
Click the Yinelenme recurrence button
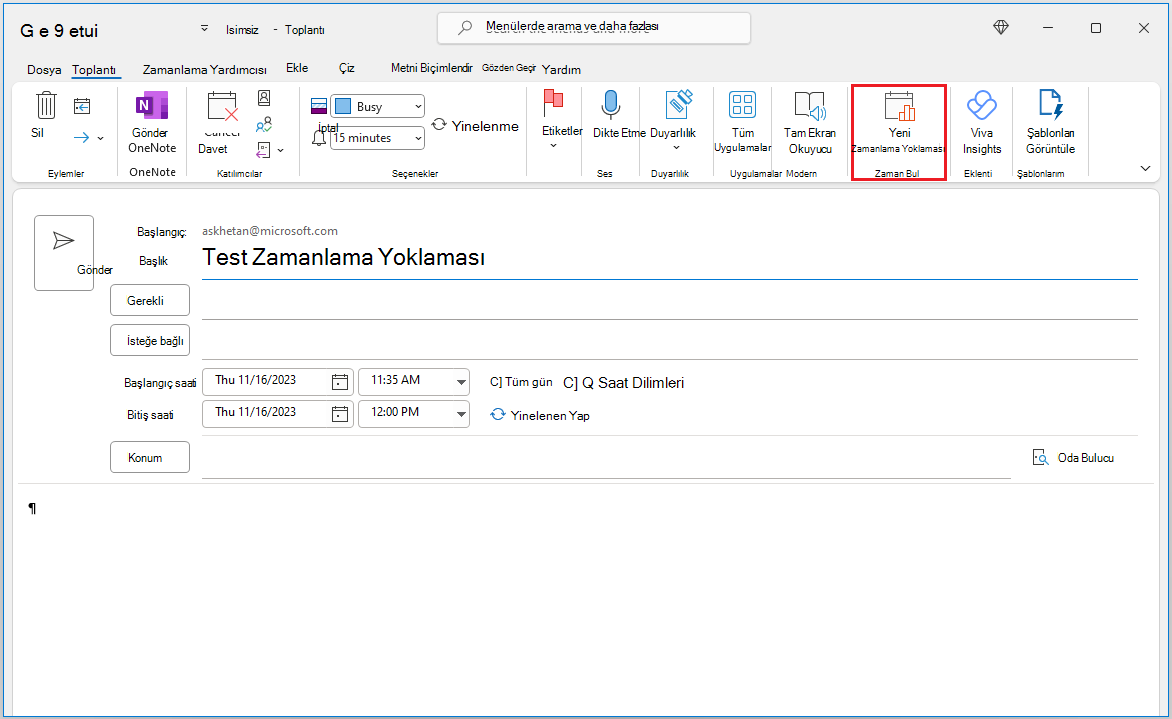475,126
